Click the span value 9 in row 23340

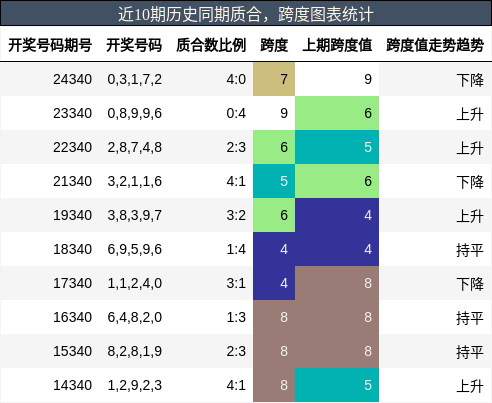(x=284, y=113)
